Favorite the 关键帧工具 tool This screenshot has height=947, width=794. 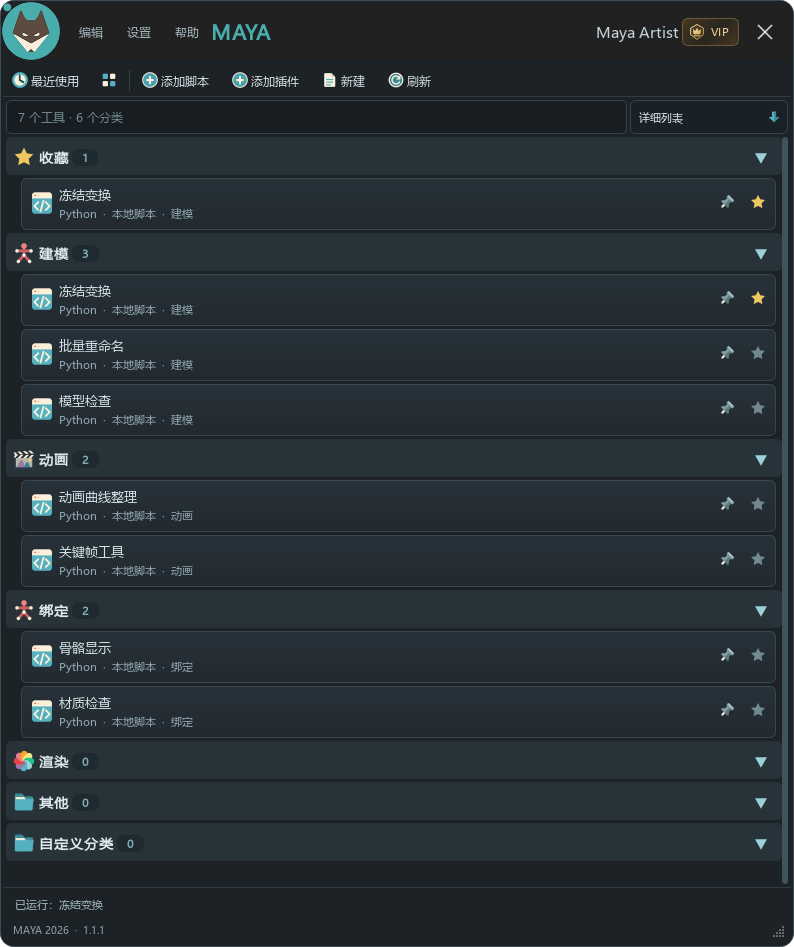click(x=758, y=559)
